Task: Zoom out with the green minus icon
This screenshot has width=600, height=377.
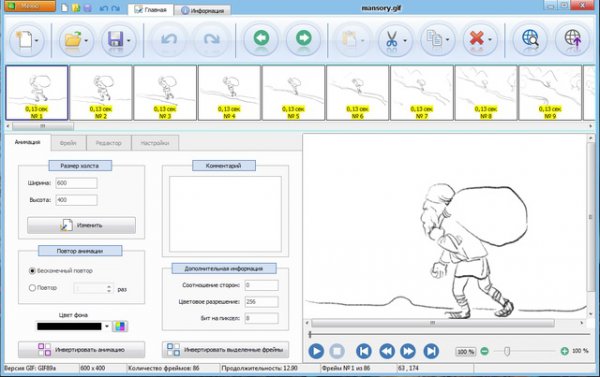Action: click(x=484, y=351)
